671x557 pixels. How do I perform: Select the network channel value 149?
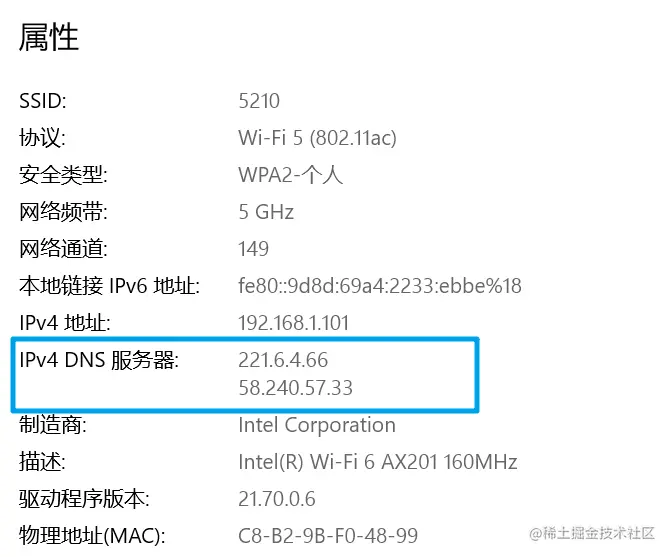coord(254,249)
